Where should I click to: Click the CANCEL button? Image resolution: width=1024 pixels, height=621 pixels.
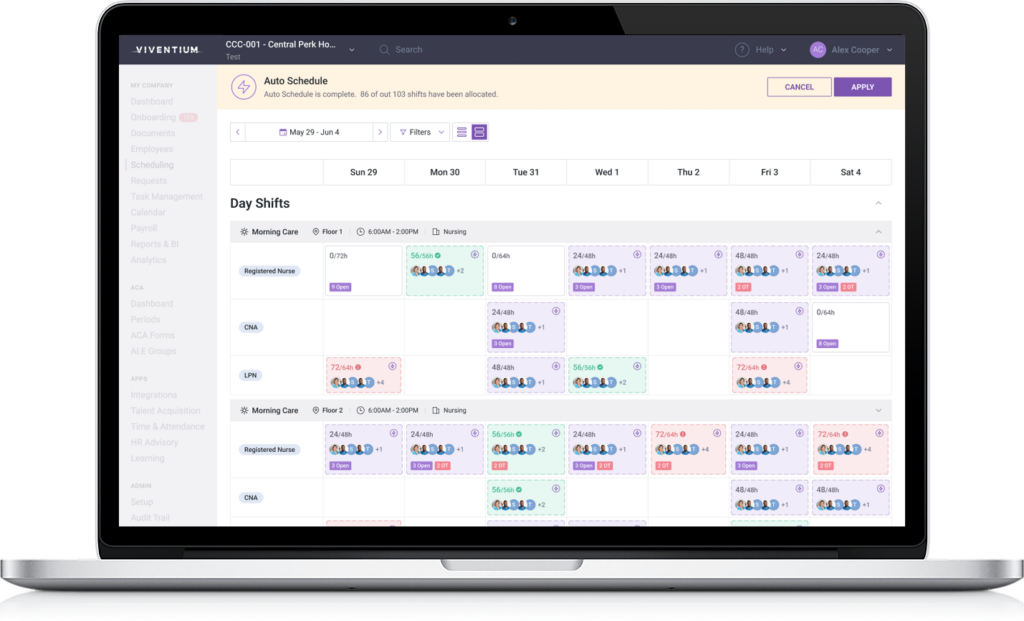798,87
